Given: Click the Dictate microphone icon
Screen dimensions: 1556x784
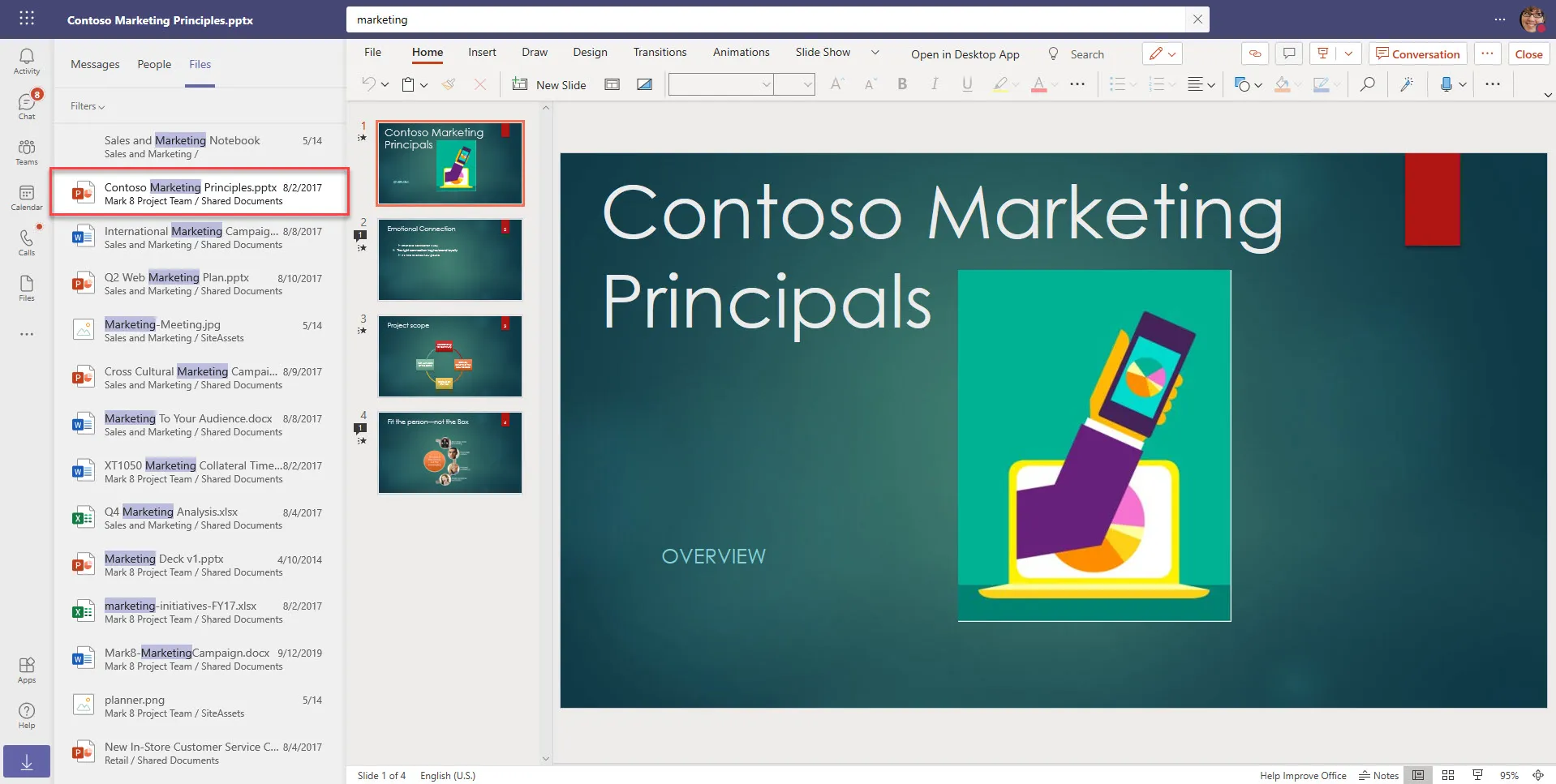Looking at the screenshot, I should point(1446,84).
